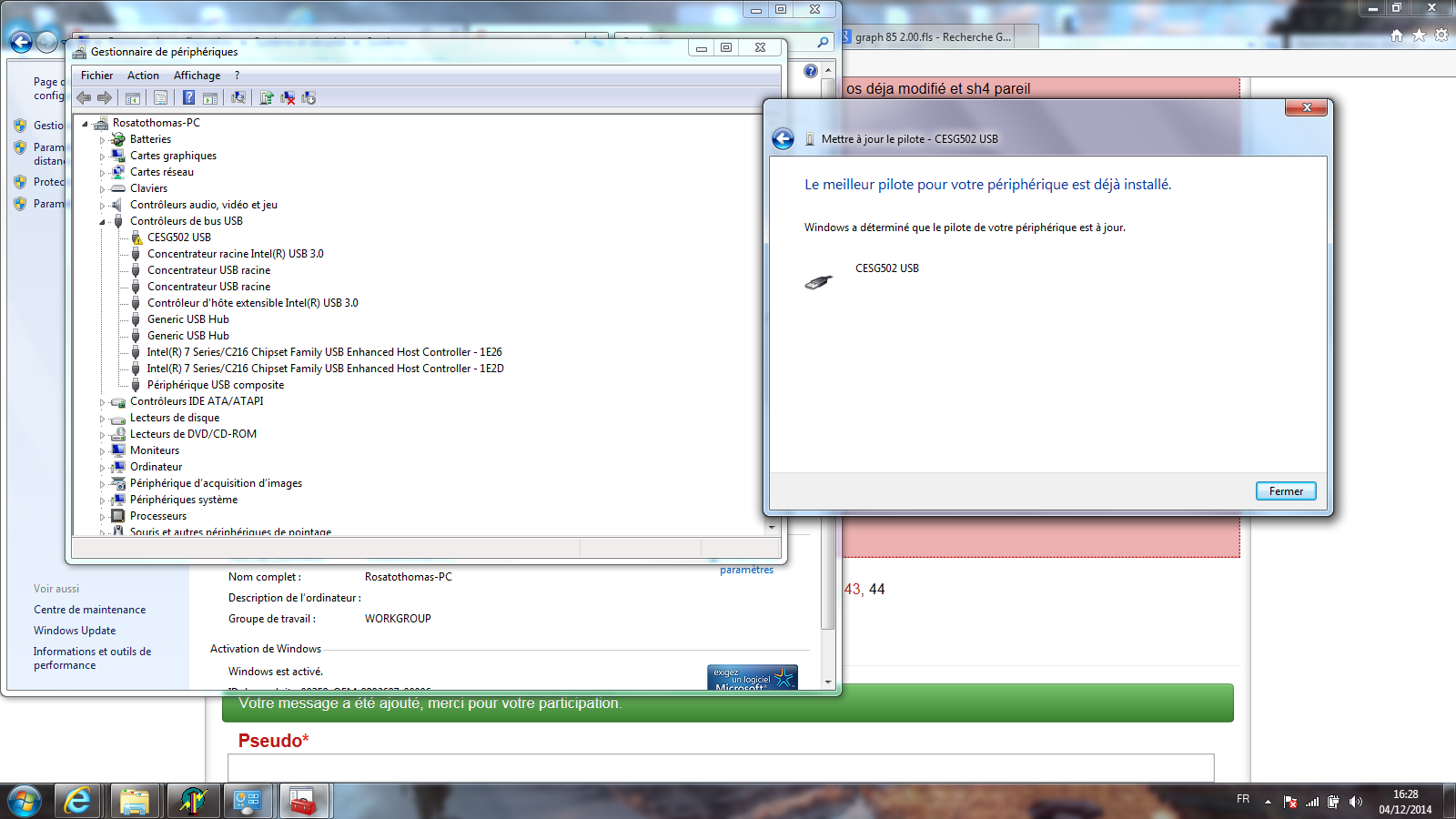Expand the Contrôleurs IDE ATA/ATAPI node
This screenshot has width=1456, height=819.
tap(102, 402)
